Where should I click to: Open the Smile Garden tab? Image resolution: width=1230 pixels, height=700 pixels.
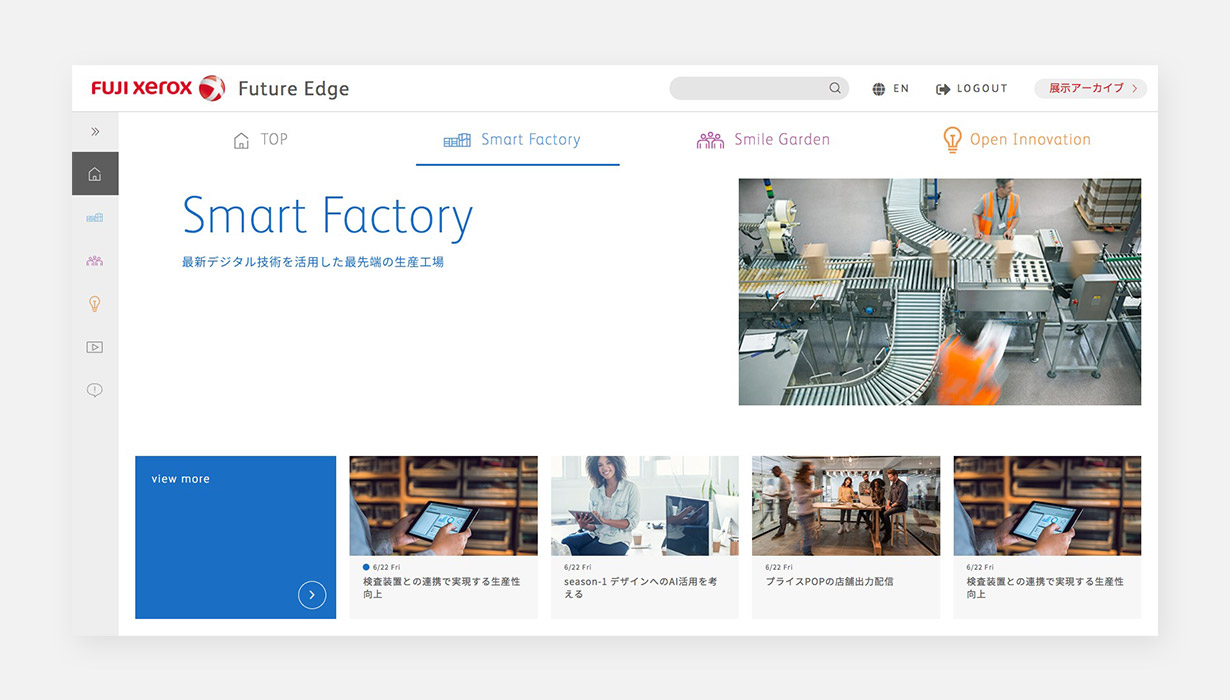tap(763, 140)
